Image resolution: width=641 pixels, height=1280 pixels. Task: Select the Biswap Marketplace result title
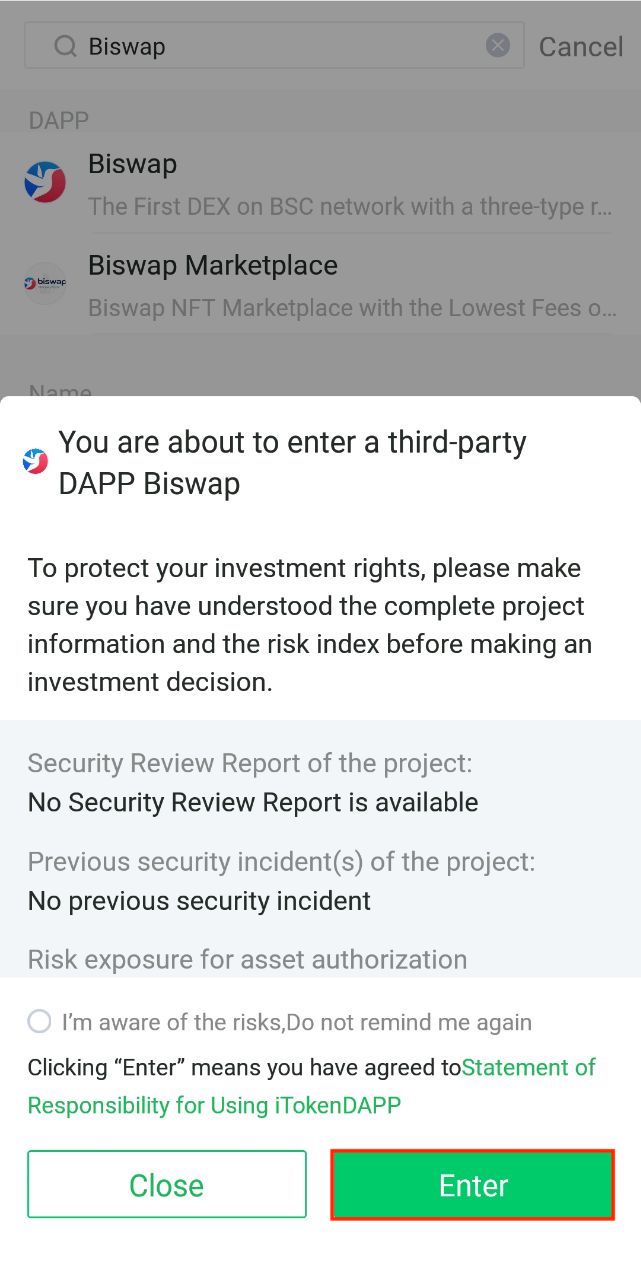[212, 265]
